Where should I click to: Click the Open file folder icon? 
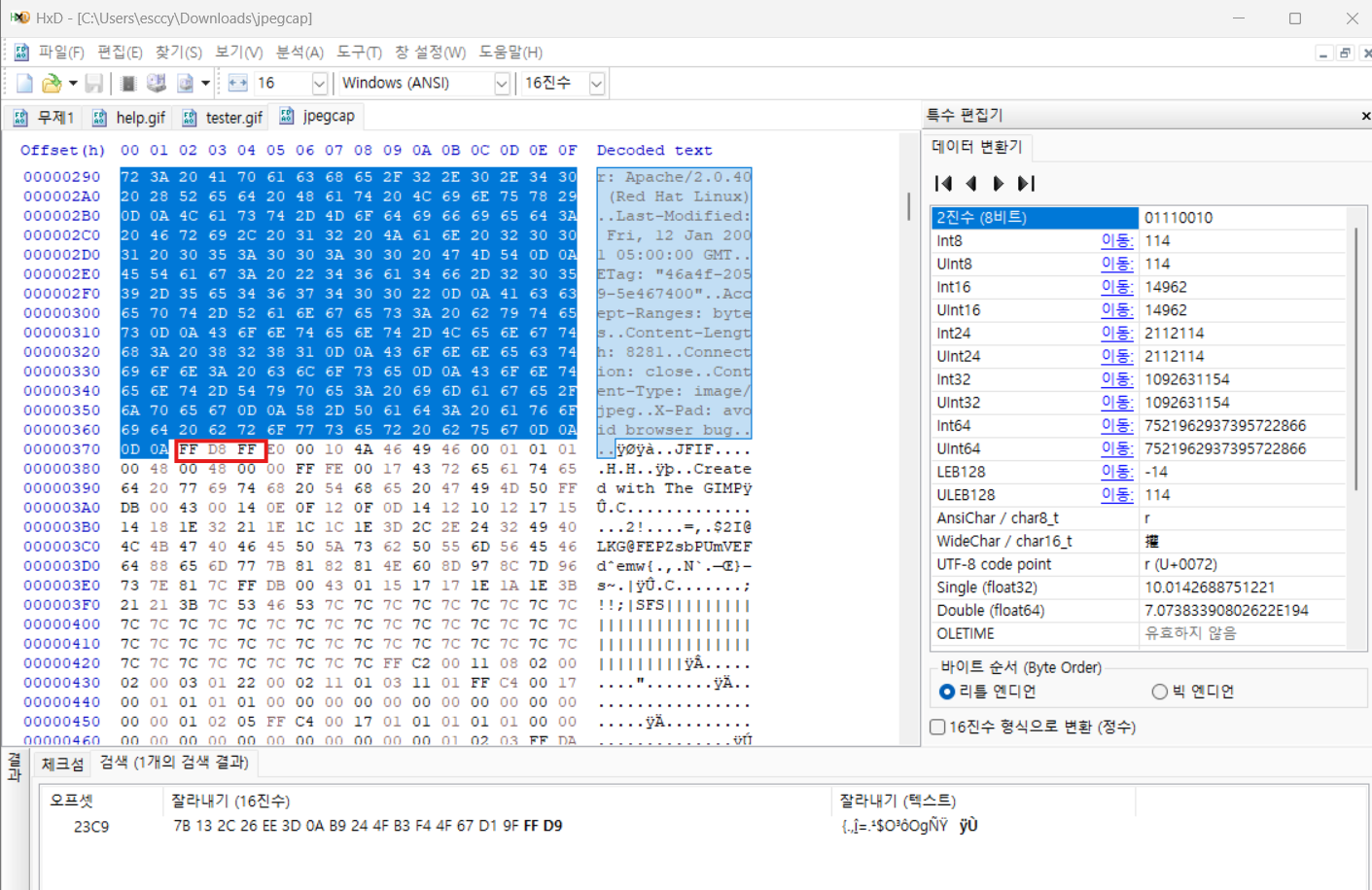52,84
